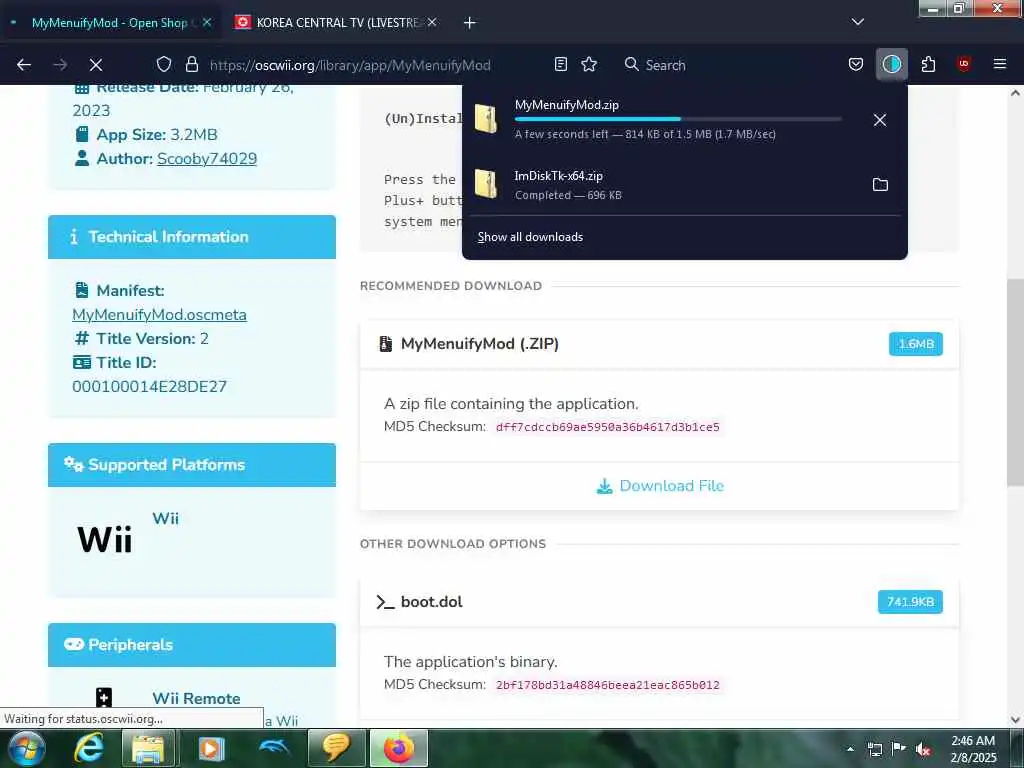Open the Pocket save icon
The width and height of the screenshot is (1024, 768).
tap(856, 64)
